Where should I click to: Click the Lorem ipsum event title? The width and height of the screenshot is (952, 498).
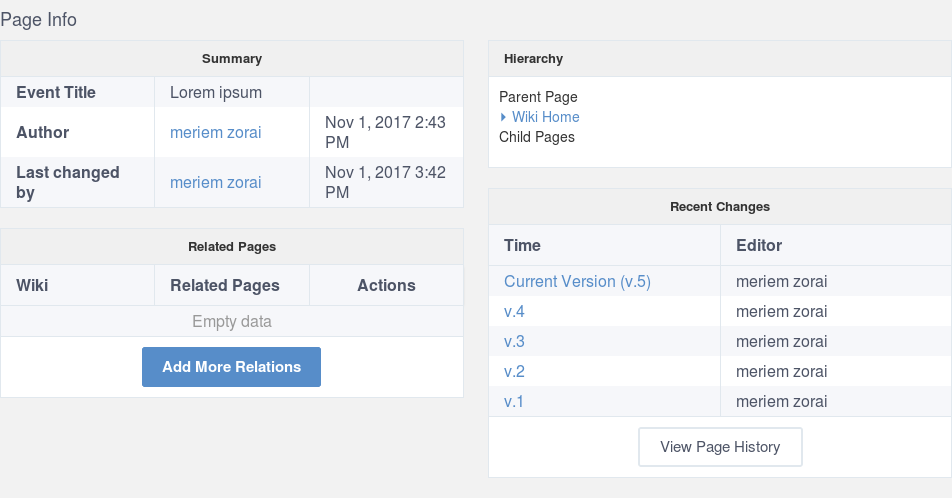216,92
